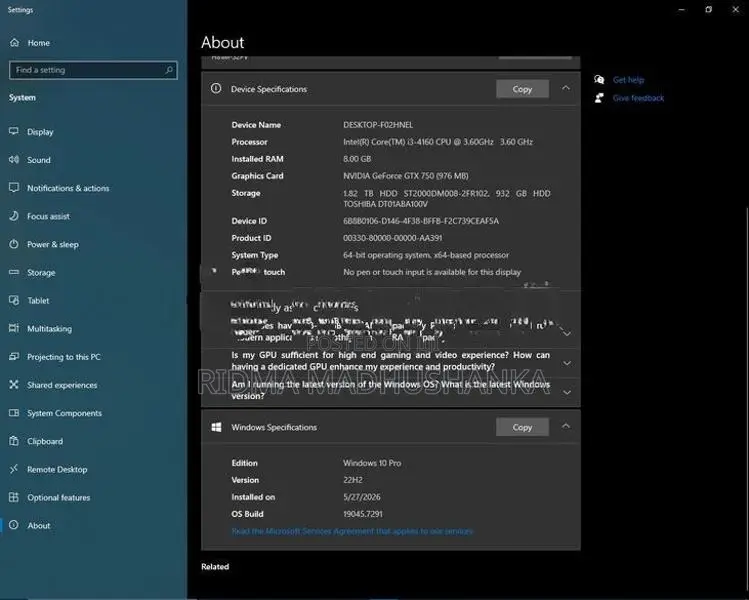Image resolution: width=749 pixels, height=600 pixels.
Task: Click the Device ID value text
Action: [421, 221]
